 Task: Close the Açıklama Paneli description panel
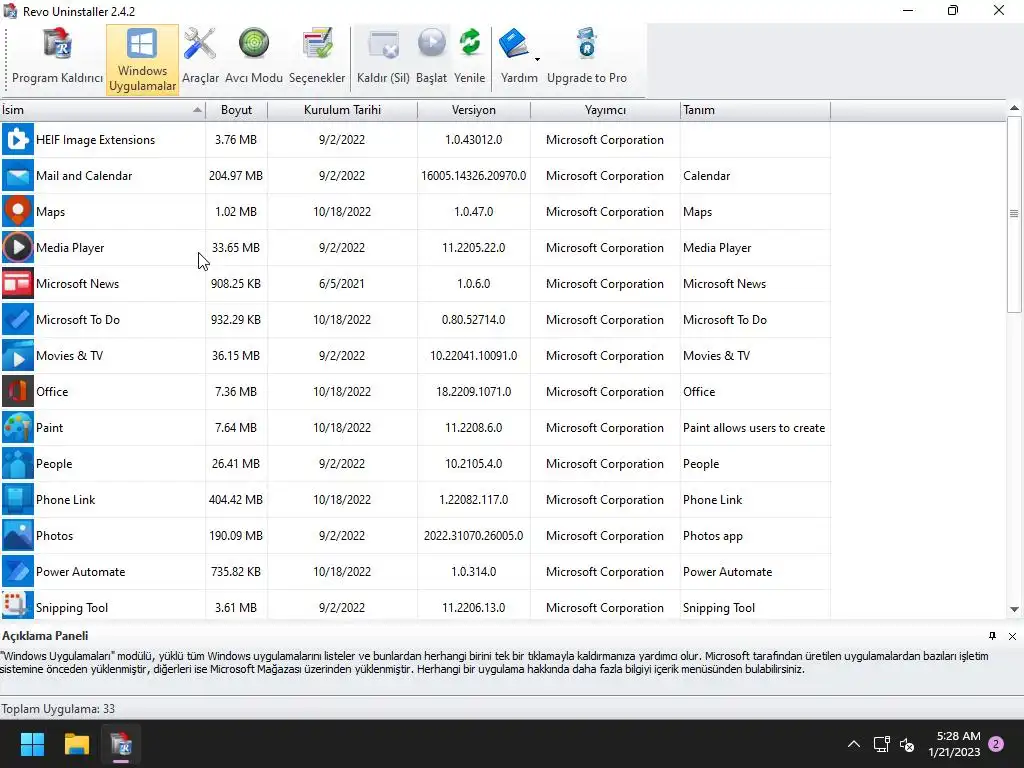coord(1012,636)
